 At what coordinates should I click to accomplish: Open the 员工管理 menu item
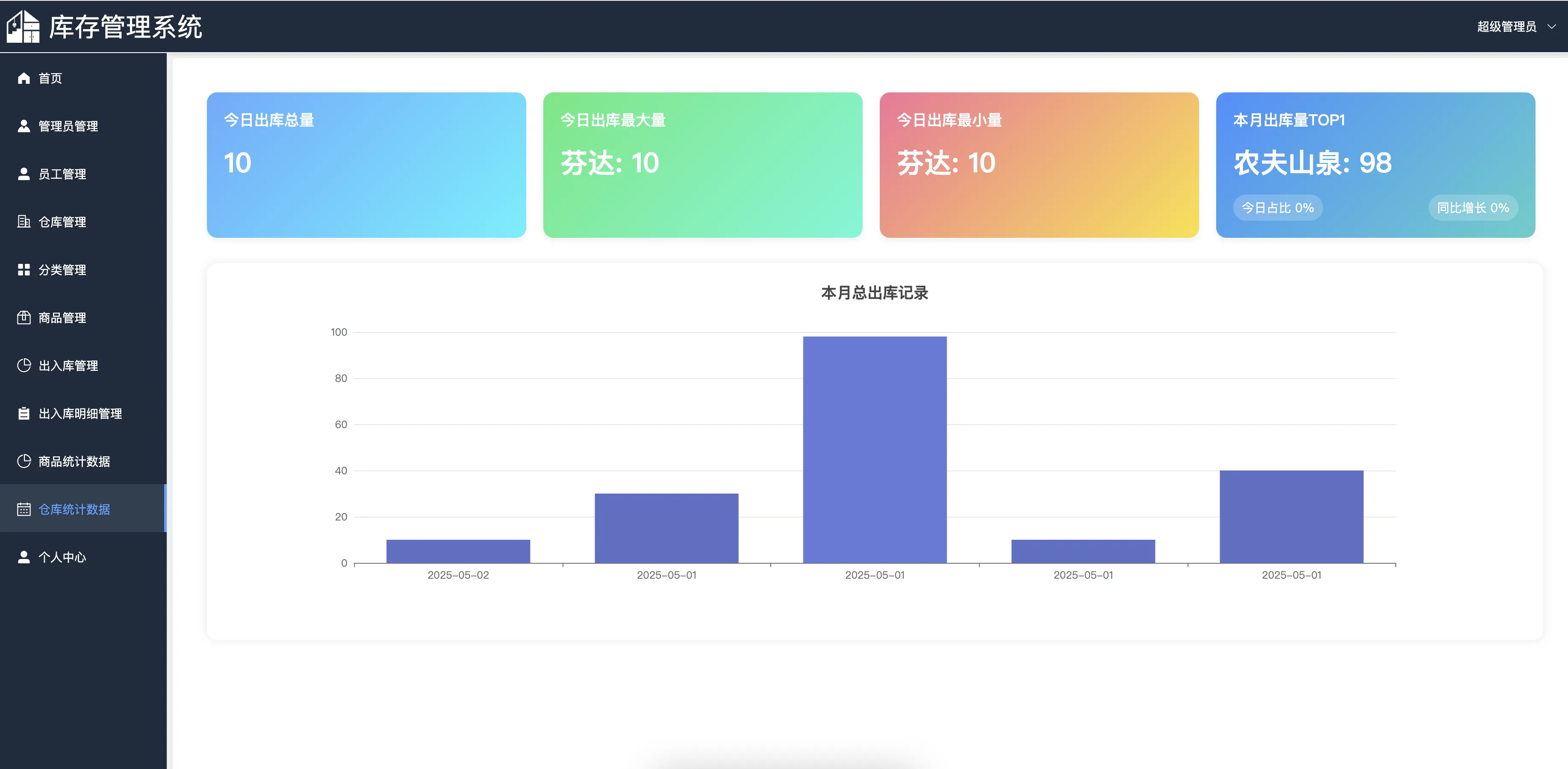tap(62, 174)
